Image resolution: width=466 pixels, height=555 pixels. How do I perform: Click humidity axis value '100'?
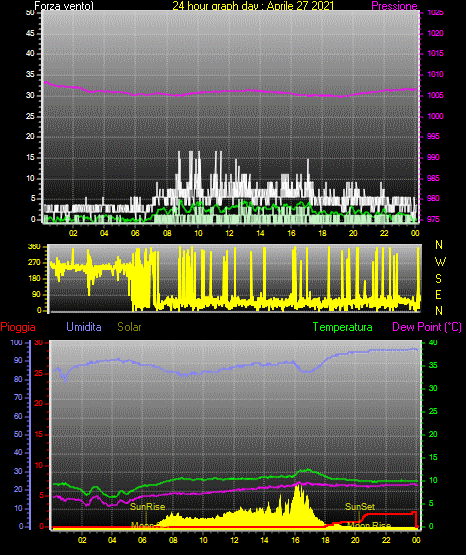point(17,342)
